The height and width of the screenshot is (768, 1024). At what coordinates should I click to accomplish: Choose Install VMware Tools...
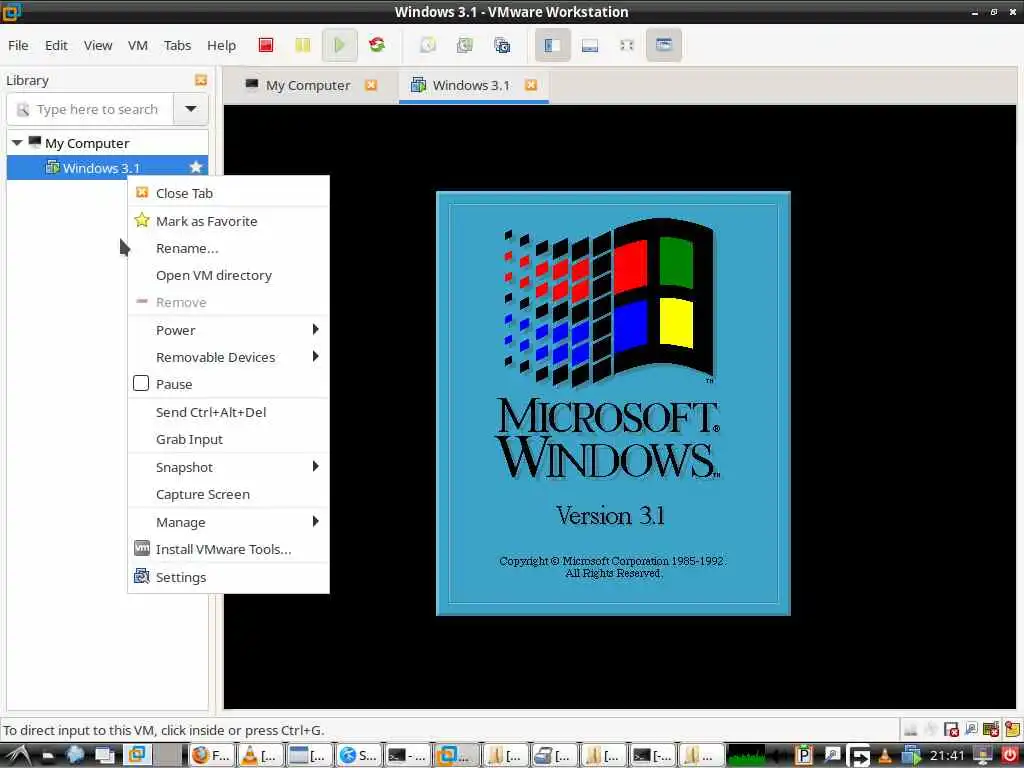coord(228,549)
